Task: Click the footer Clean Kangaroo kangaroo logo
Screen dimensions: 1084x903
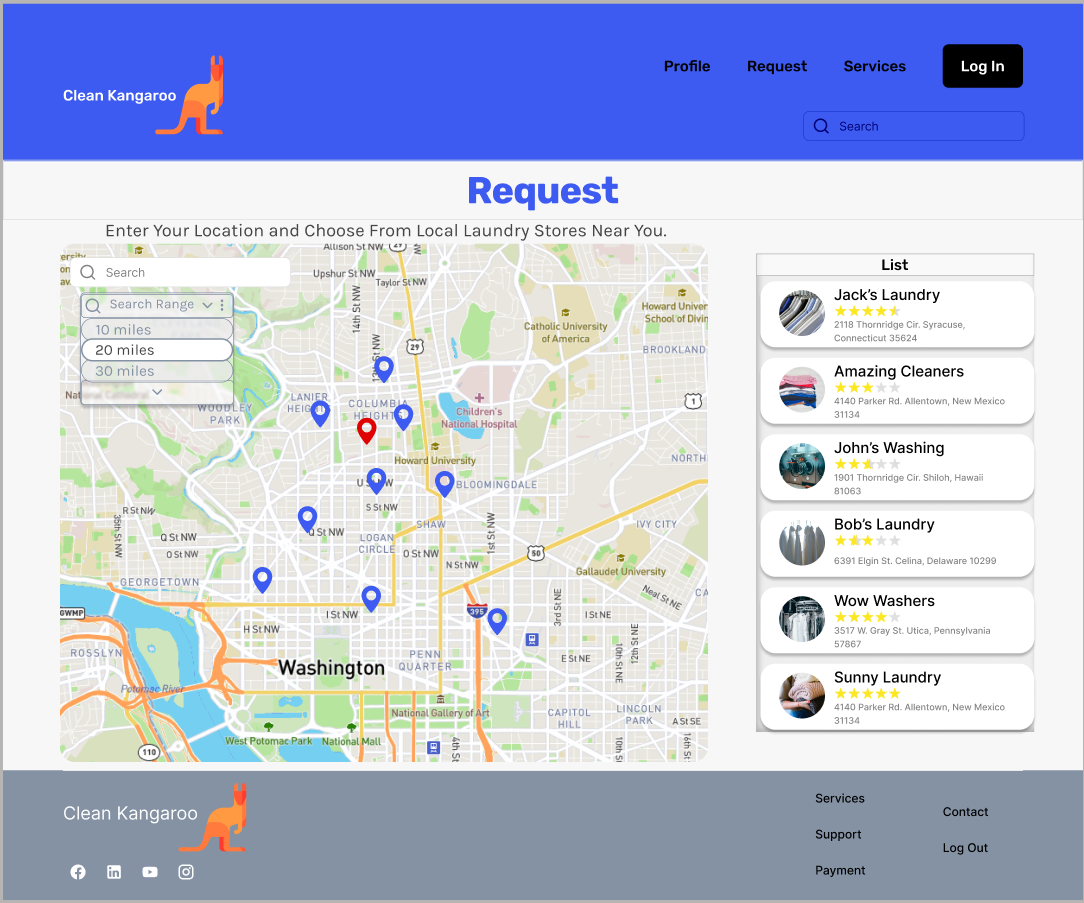Action: (215, 817)
